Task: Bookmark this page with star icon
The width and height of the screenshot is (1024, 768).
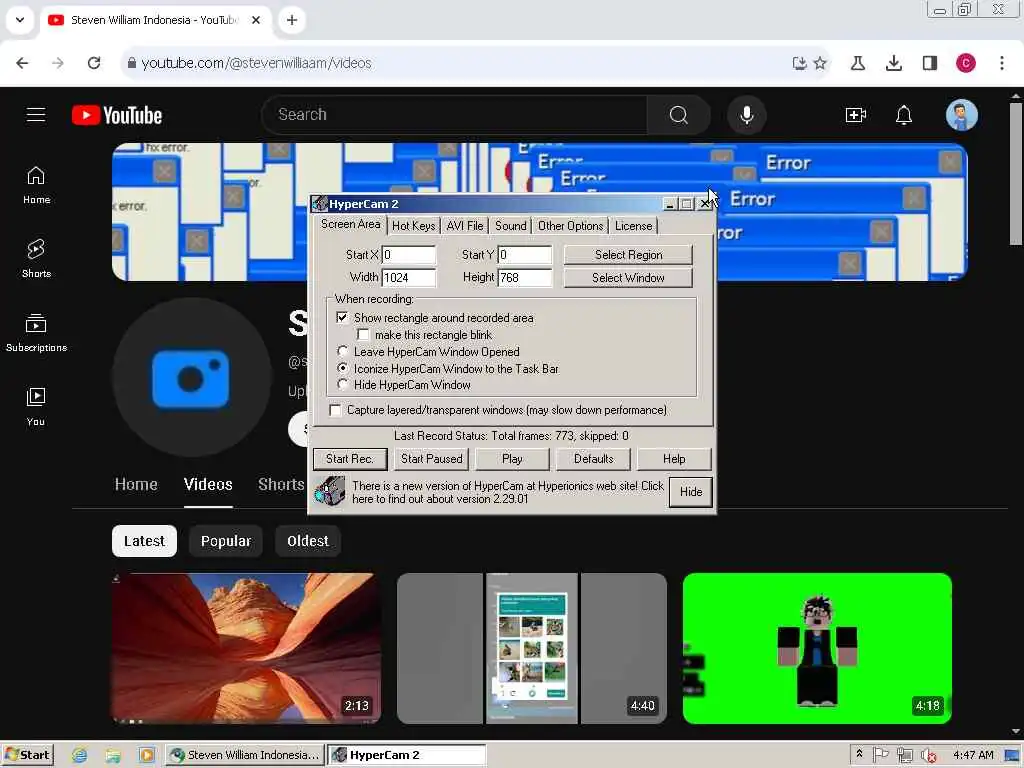Action: [x=820, y=63]
